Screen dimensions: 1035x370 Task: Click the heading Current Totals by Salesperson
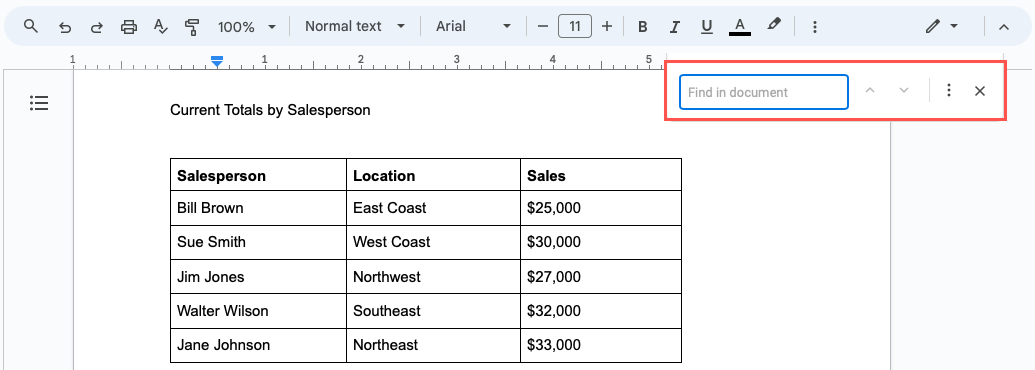(270, 110)
